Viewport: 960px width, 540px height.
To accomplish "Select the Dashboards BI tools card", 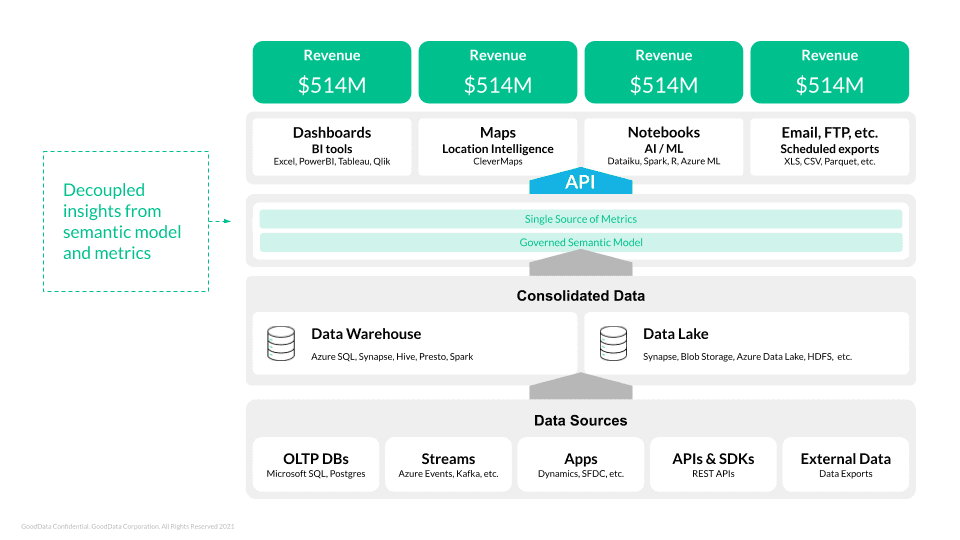I will [x=332, y=147].
